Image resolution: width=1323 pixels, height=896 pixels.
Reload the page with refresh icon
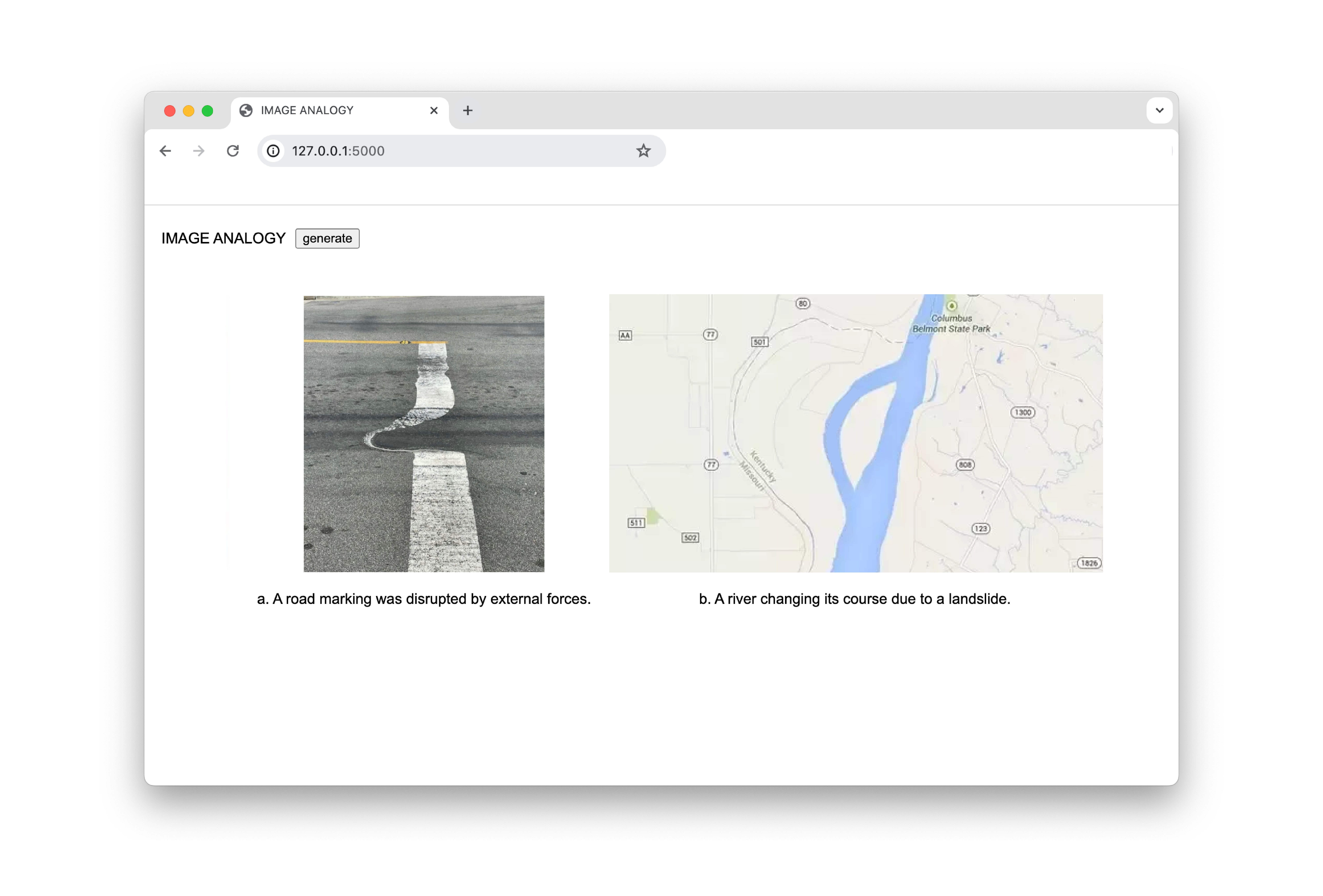click(x=233, y=151)
